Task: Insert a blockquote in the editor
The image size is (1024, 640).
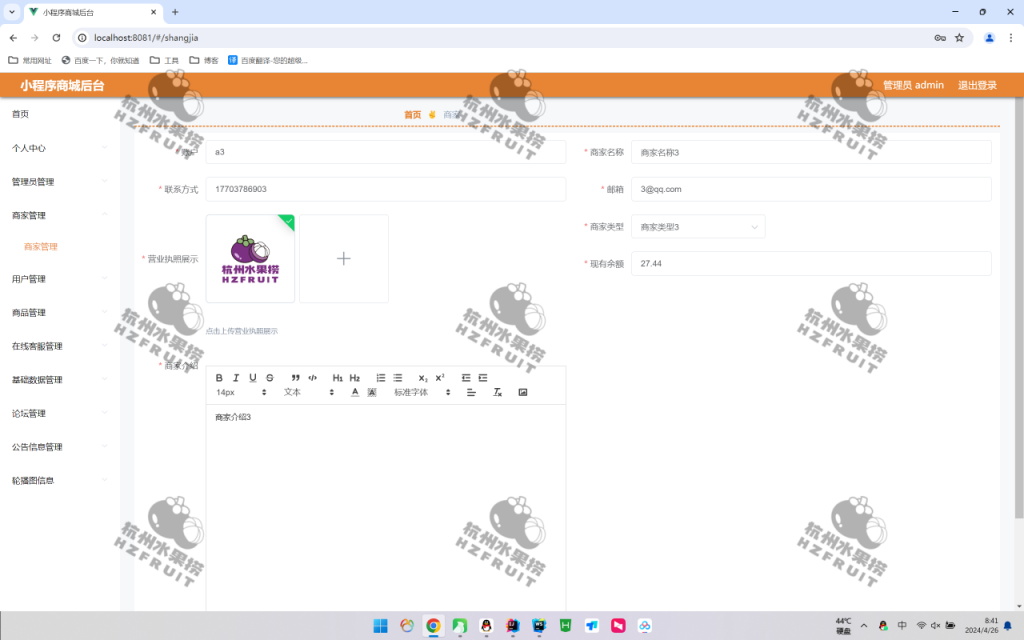Action: tap(295, 378)
